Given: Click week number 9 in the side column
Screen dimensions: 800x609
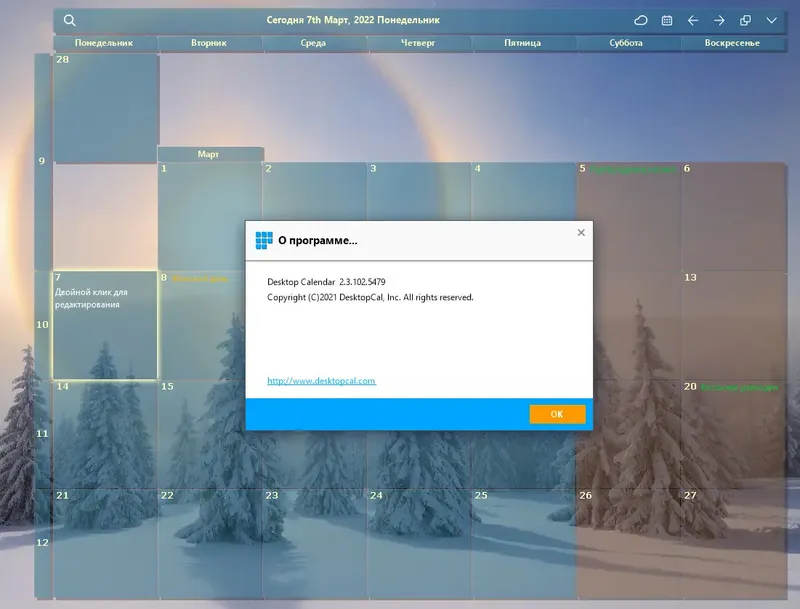Looking at the screenshot, I should (x=42, y=161).
